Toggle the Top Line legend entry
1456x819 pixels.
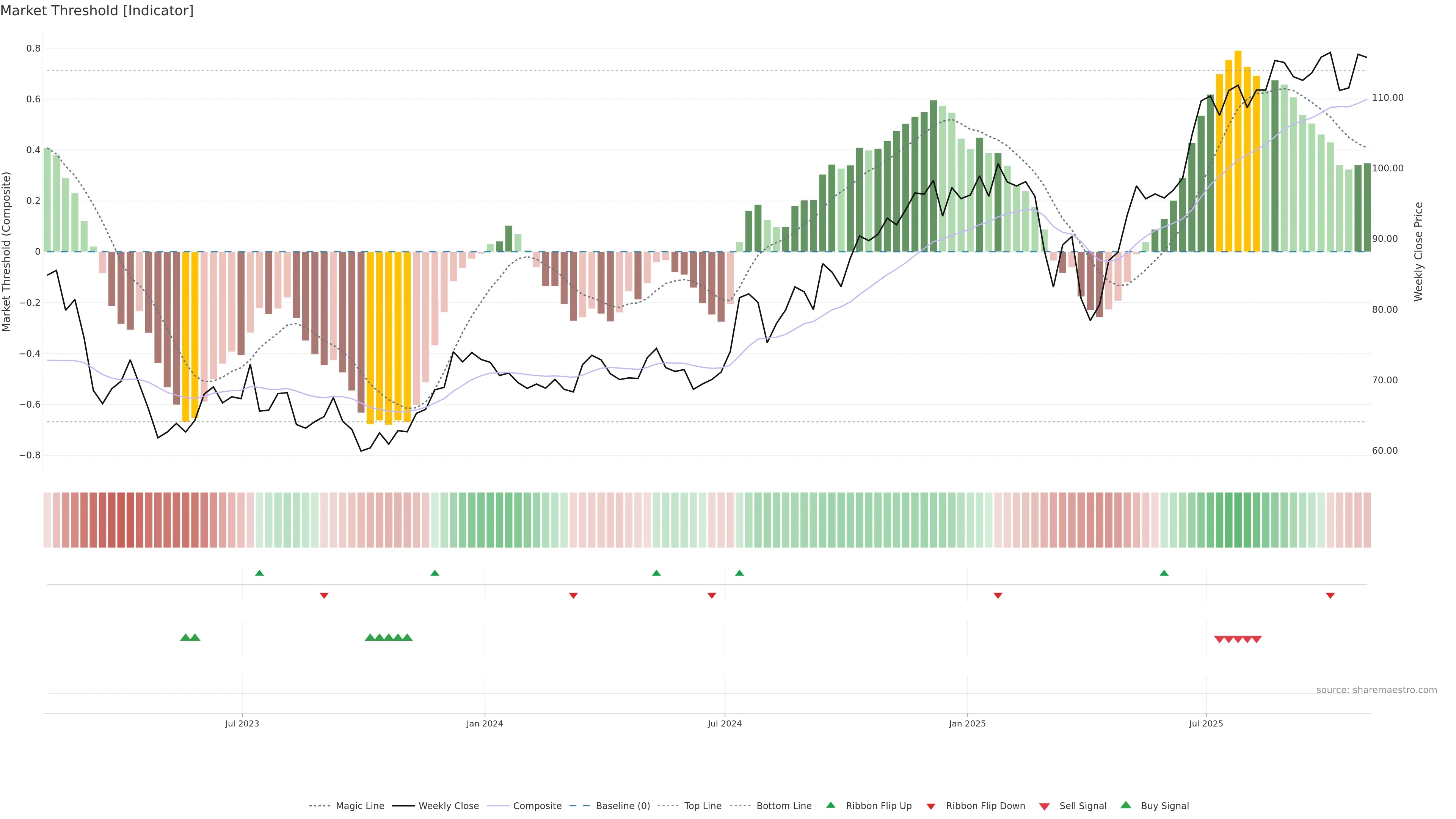tap(703, 806)
